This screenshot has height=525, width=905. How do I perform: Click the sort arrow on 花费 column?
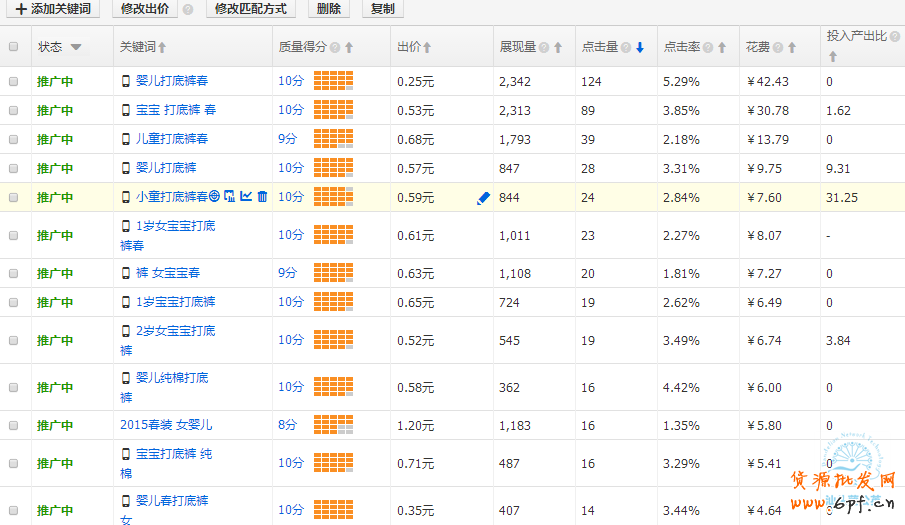coord(792,48)
